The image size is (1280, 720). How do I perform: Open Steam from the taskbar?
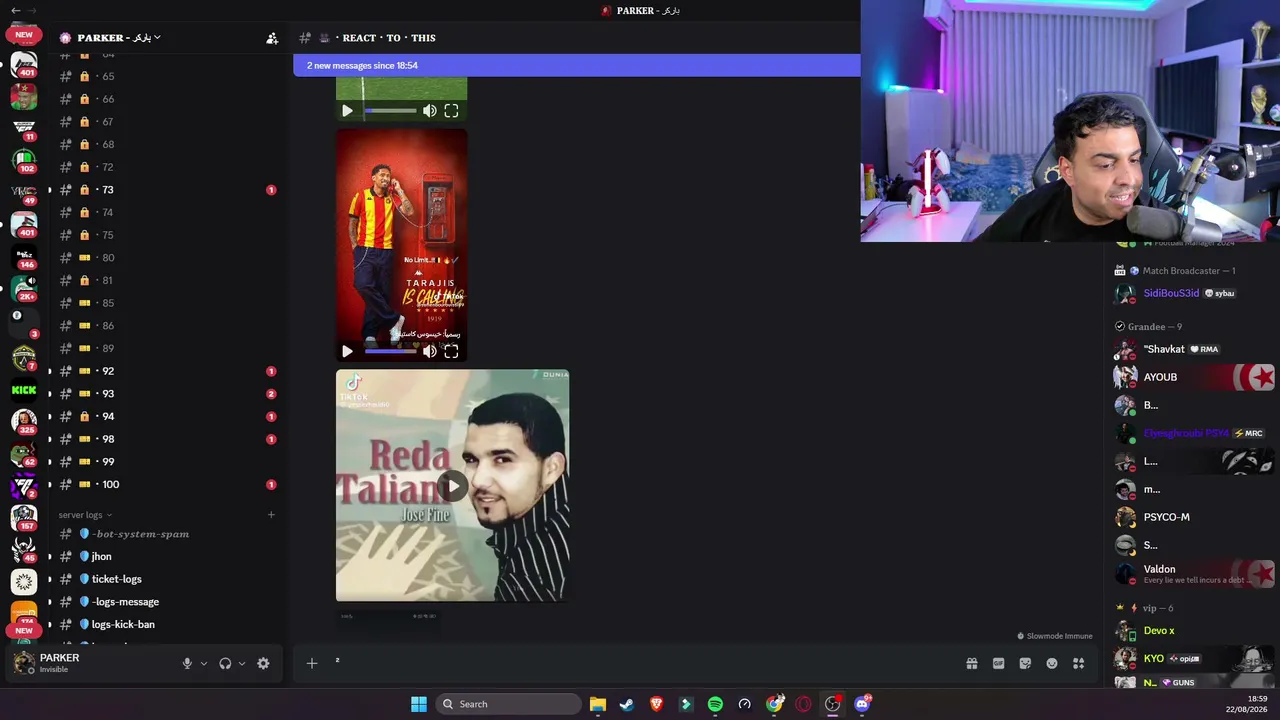[x=627, y=704]
